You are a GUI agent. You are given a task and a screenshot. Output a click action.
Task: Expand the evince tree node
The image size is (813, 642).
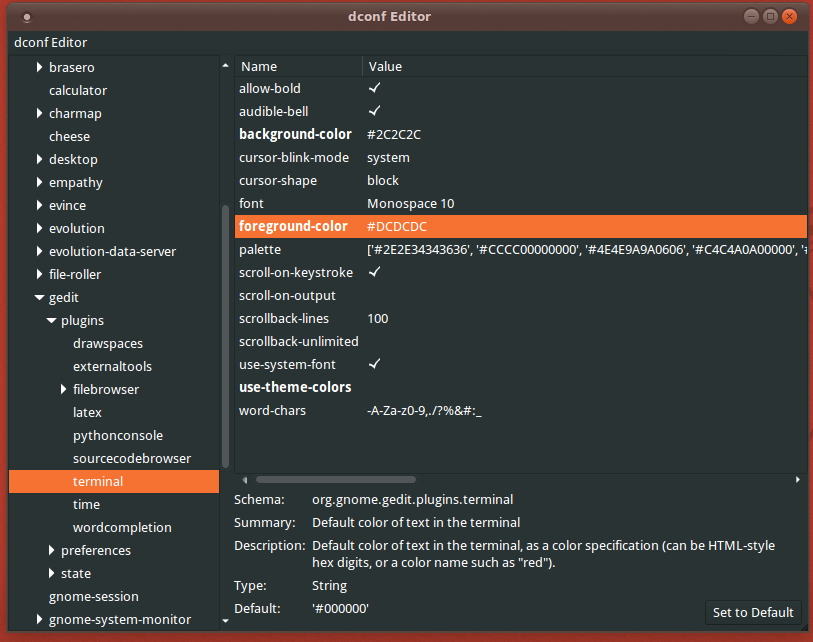tap(39, 205)
